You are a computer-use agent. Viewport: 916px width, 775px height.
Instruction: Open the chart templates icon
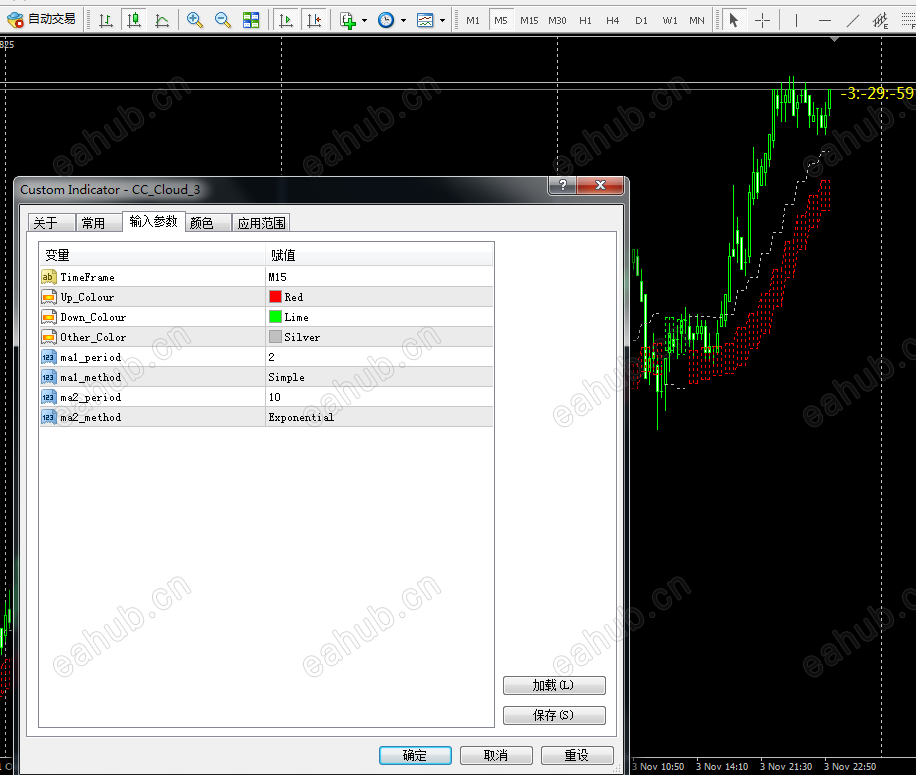[425, 20]
